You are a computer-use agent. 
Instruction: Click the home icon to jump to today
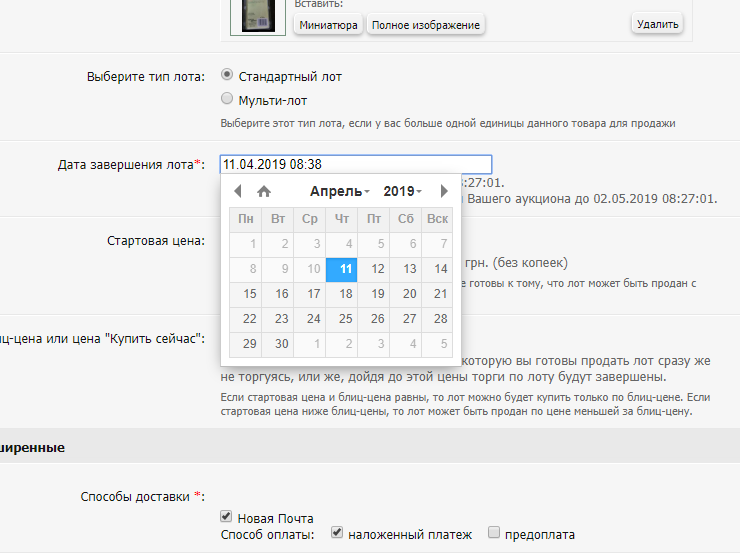[264, 191]
